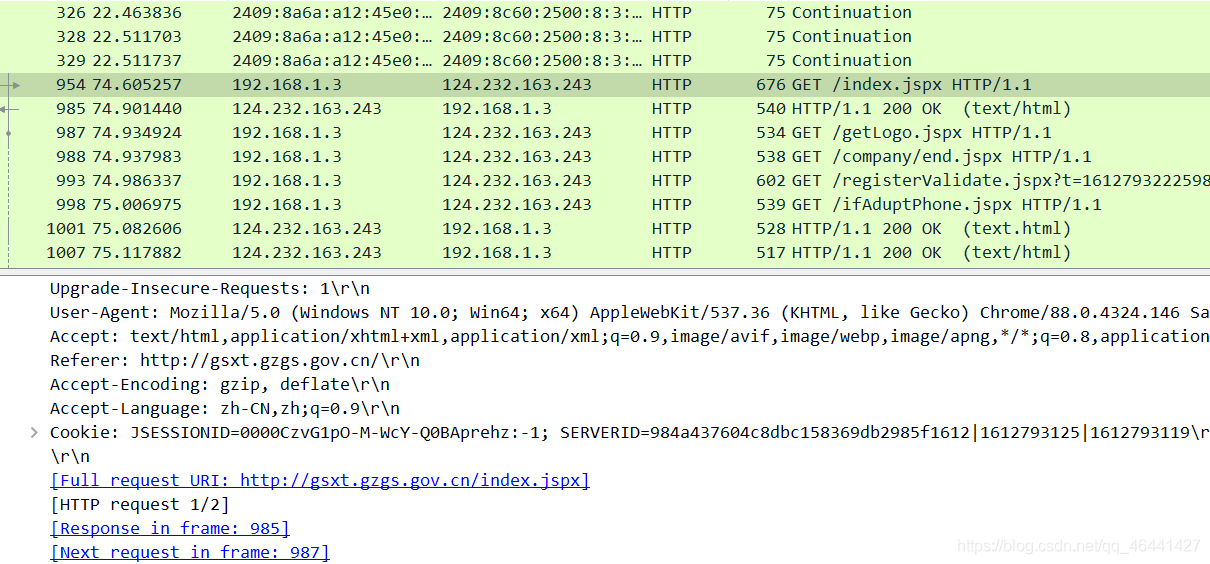The width and height of the screenshot is (1210, 564).
Task: Select the Accept: text/html header line
Action: tap(630, 337)
